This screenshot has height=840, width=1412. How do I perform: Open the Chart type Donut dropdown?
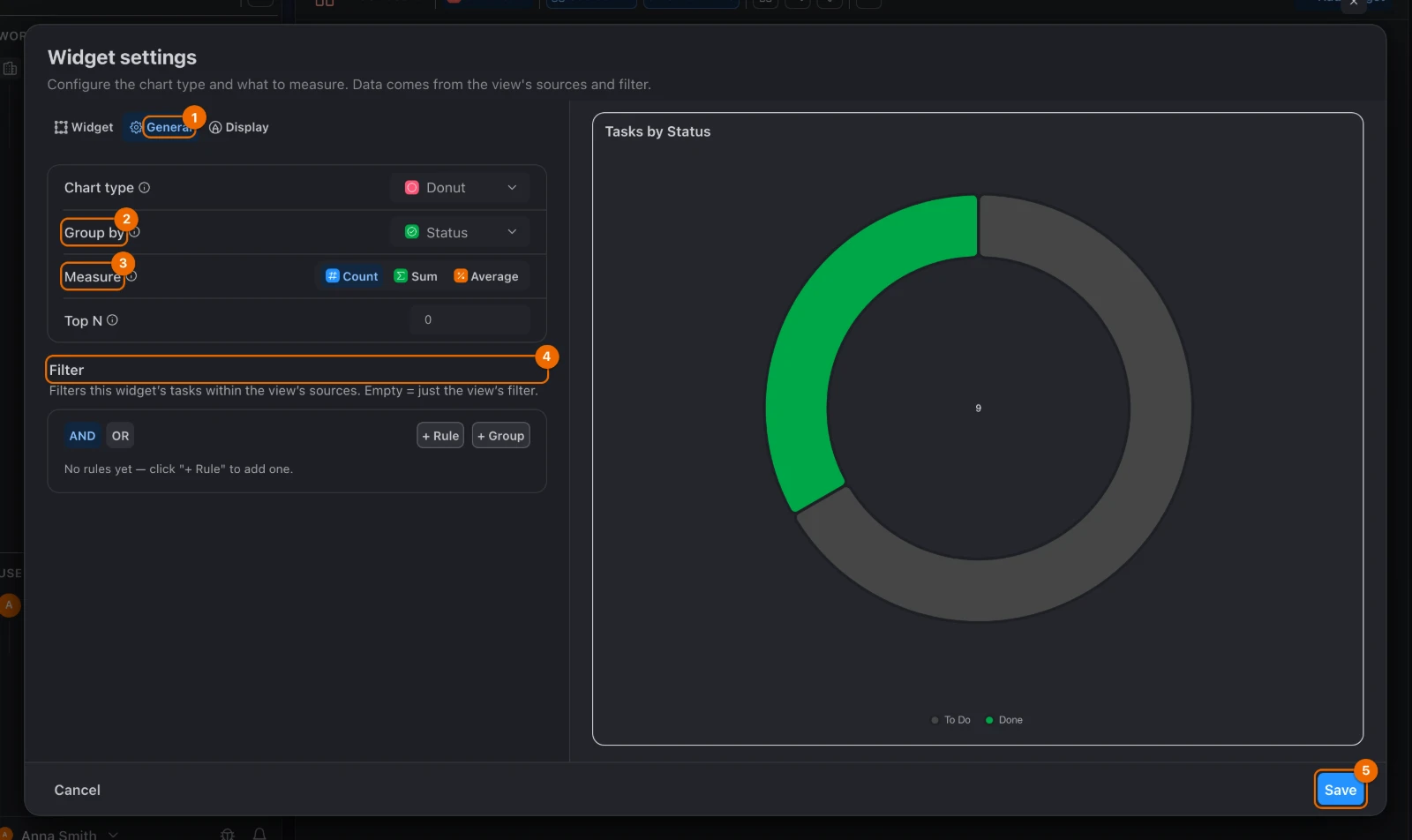click(x=460, y=188)
